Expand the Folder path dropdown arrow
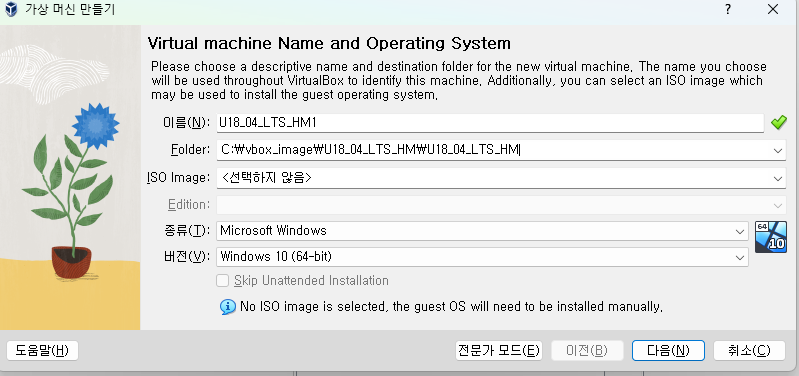799x376 pixels. point(778,150)
